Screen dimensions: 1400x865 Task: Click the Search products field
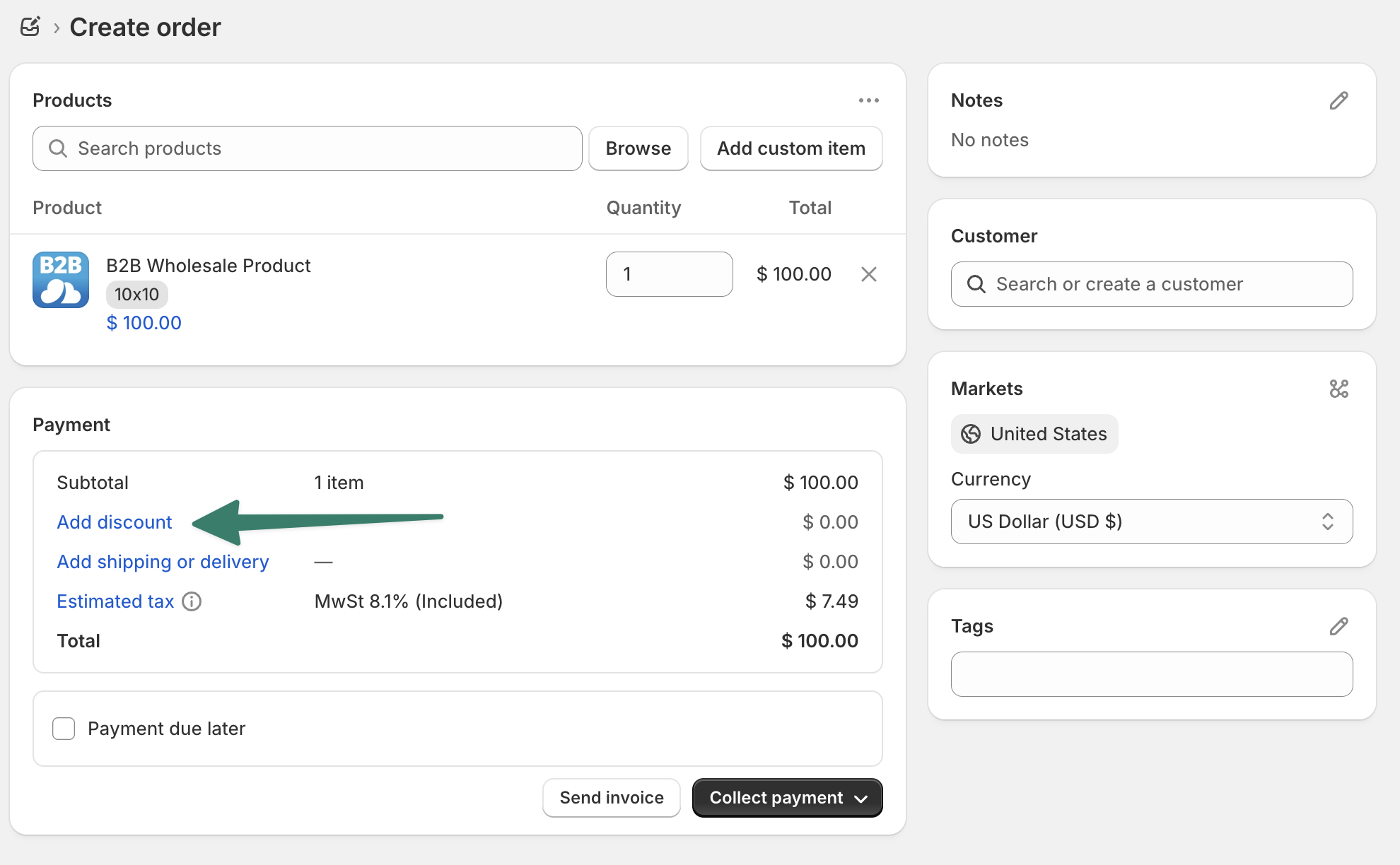click(x=308, y=148)
